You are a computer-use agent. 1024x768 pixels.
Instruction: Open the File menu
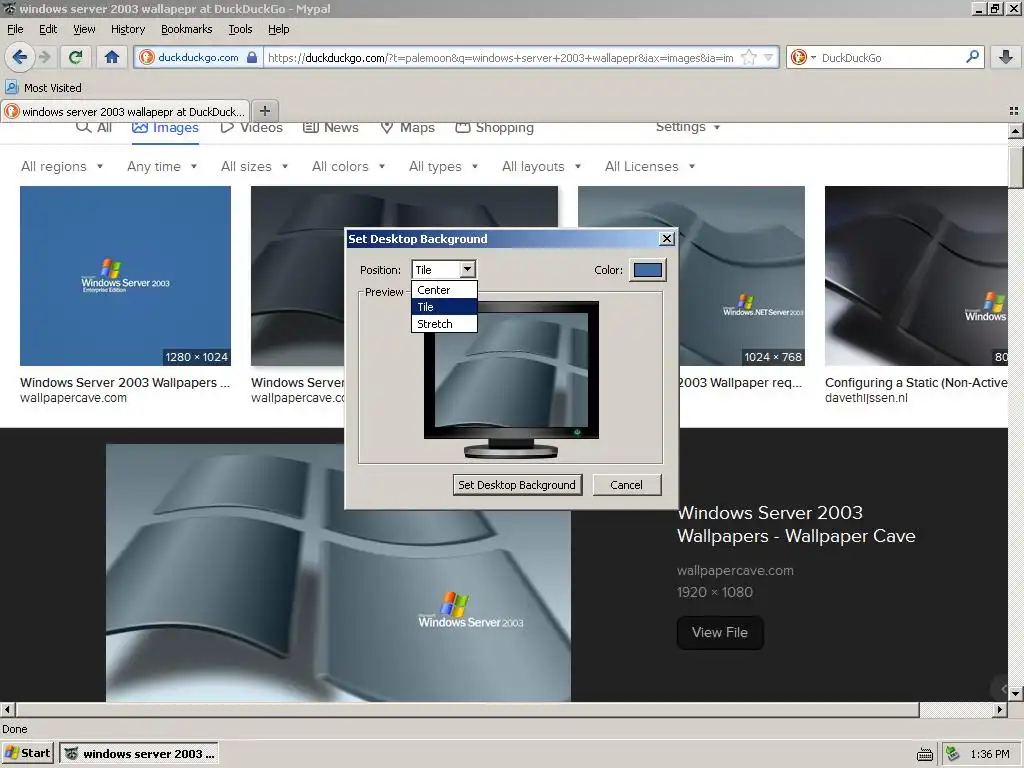(x=15, y=29)
